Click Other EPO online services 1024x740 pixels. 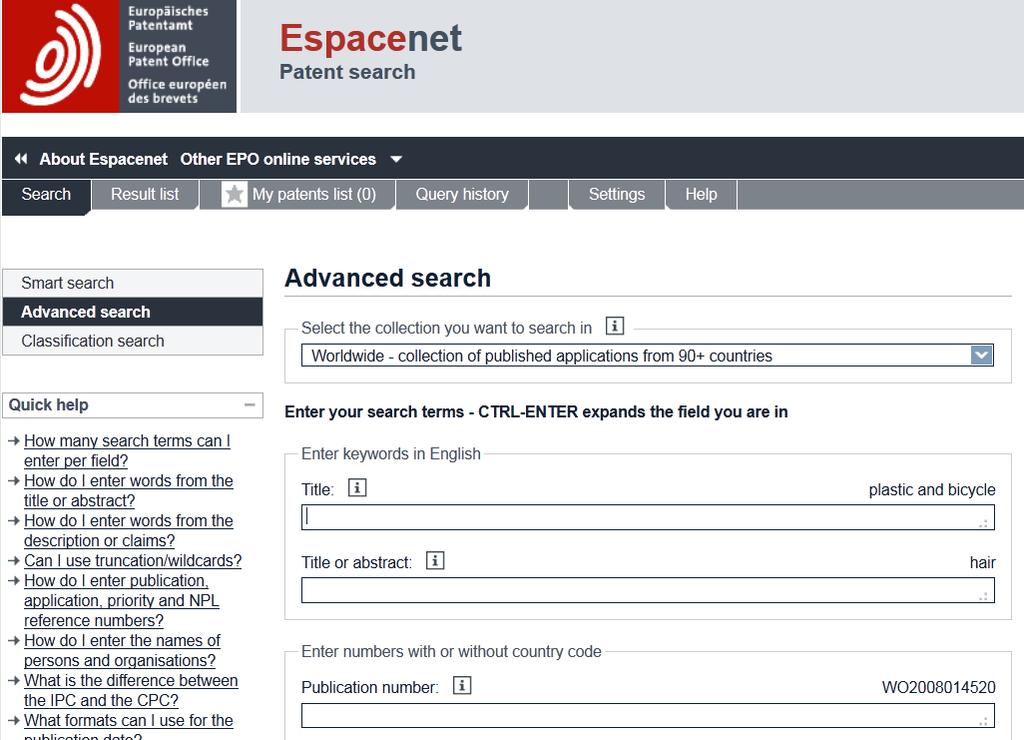278,159
